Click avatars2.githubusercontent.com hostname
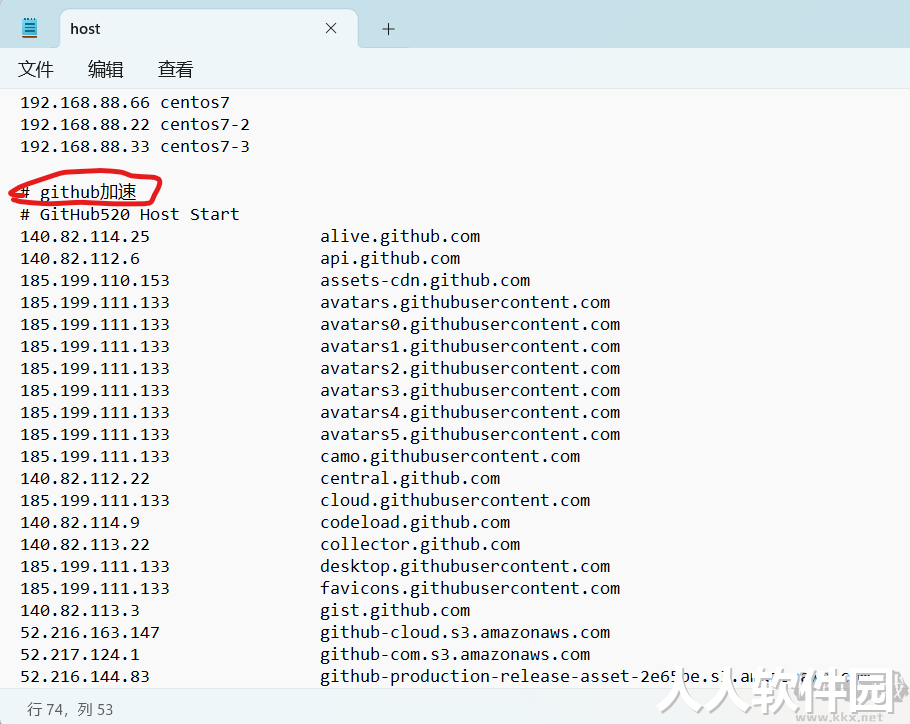The height and width of the screenshot is (724, 910). (470, 368)
